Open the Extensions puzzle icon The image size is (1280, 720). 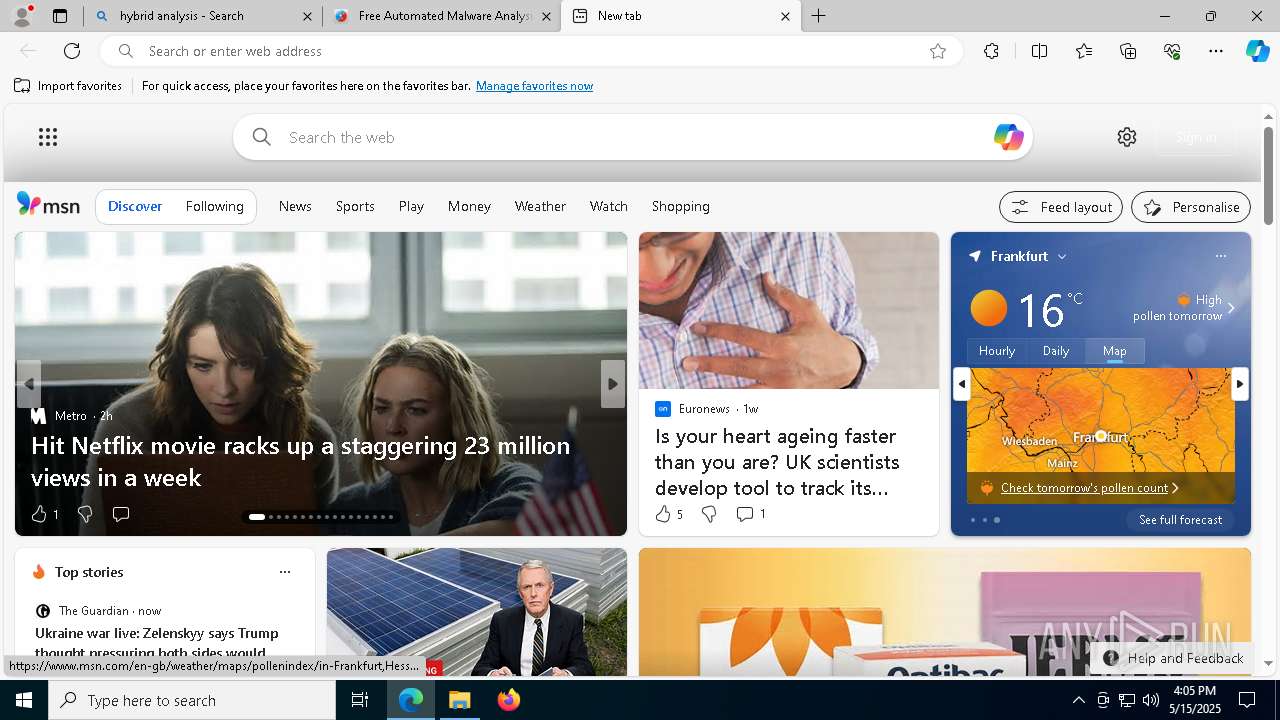pyautogui.click(x=991, y=51)
